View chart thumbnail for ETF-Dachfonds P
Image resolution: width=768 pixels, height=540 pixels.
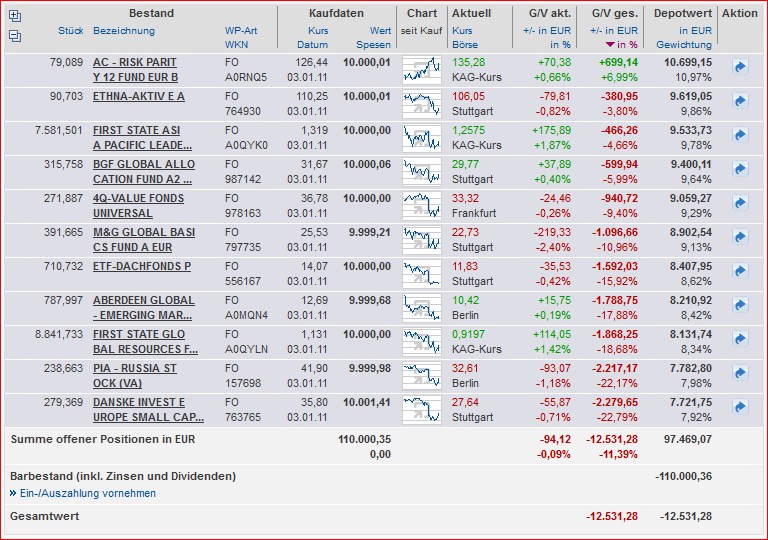click(x=422, y=273)
